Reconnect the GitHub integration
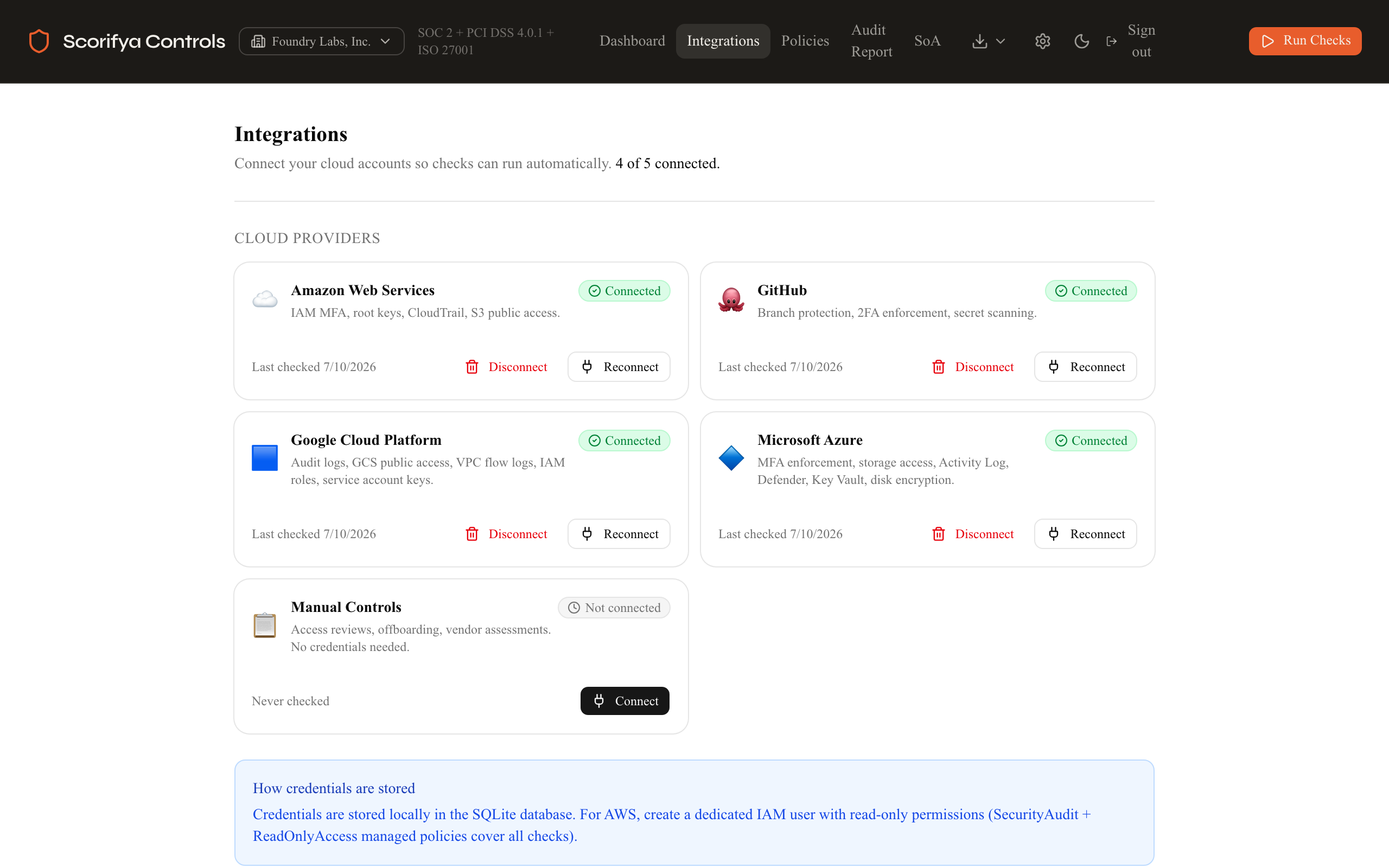 click(x=1085, y=367)
